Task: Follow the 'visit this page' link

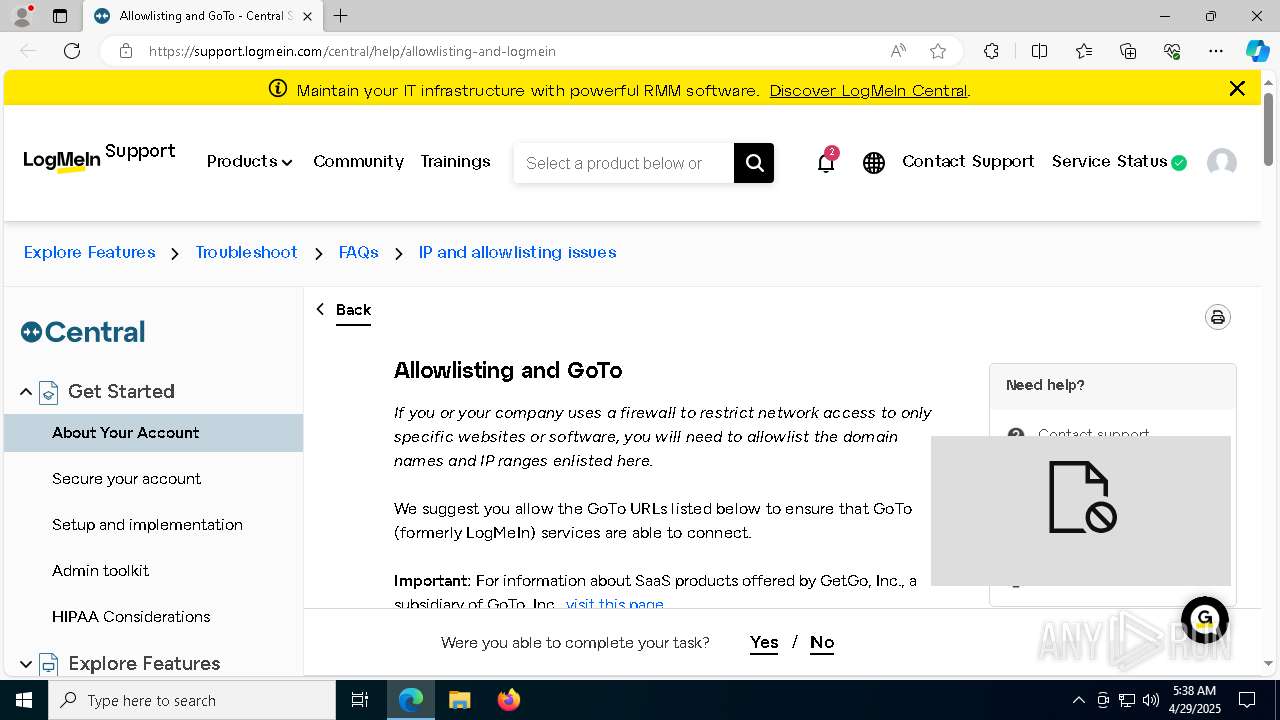Action: click(x=614, y=604)
